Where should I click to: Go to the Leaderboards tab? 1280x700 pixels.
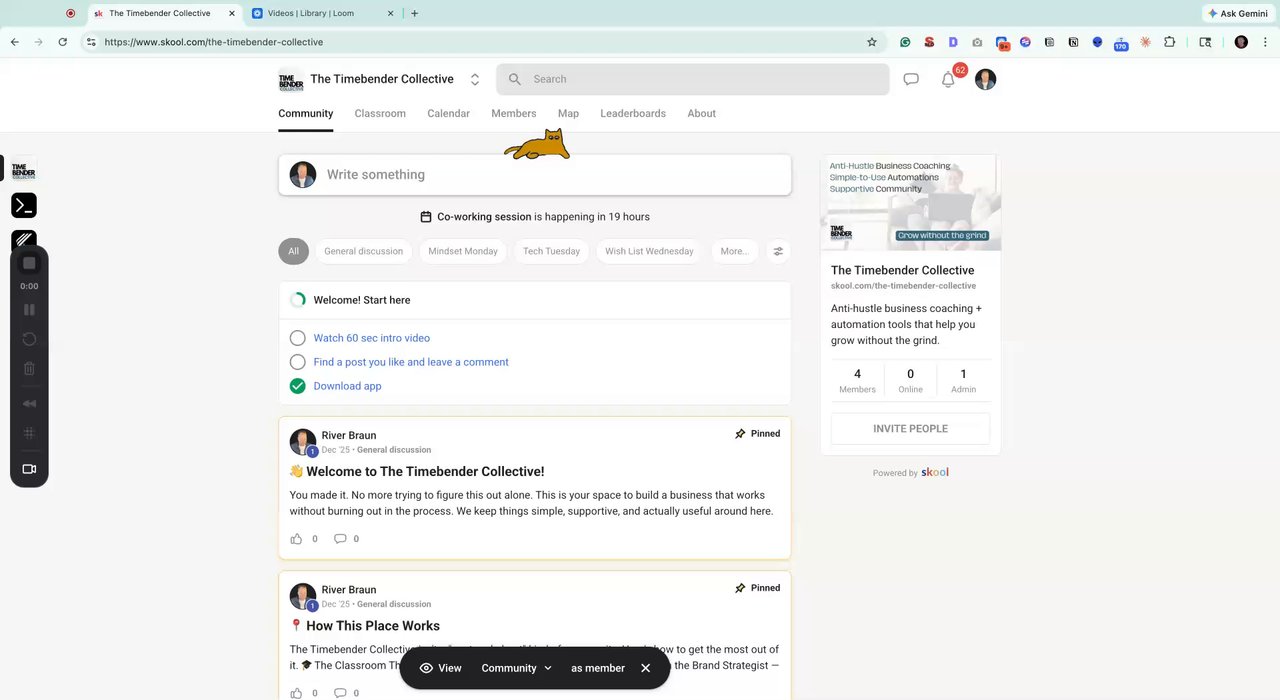point(633,113)
